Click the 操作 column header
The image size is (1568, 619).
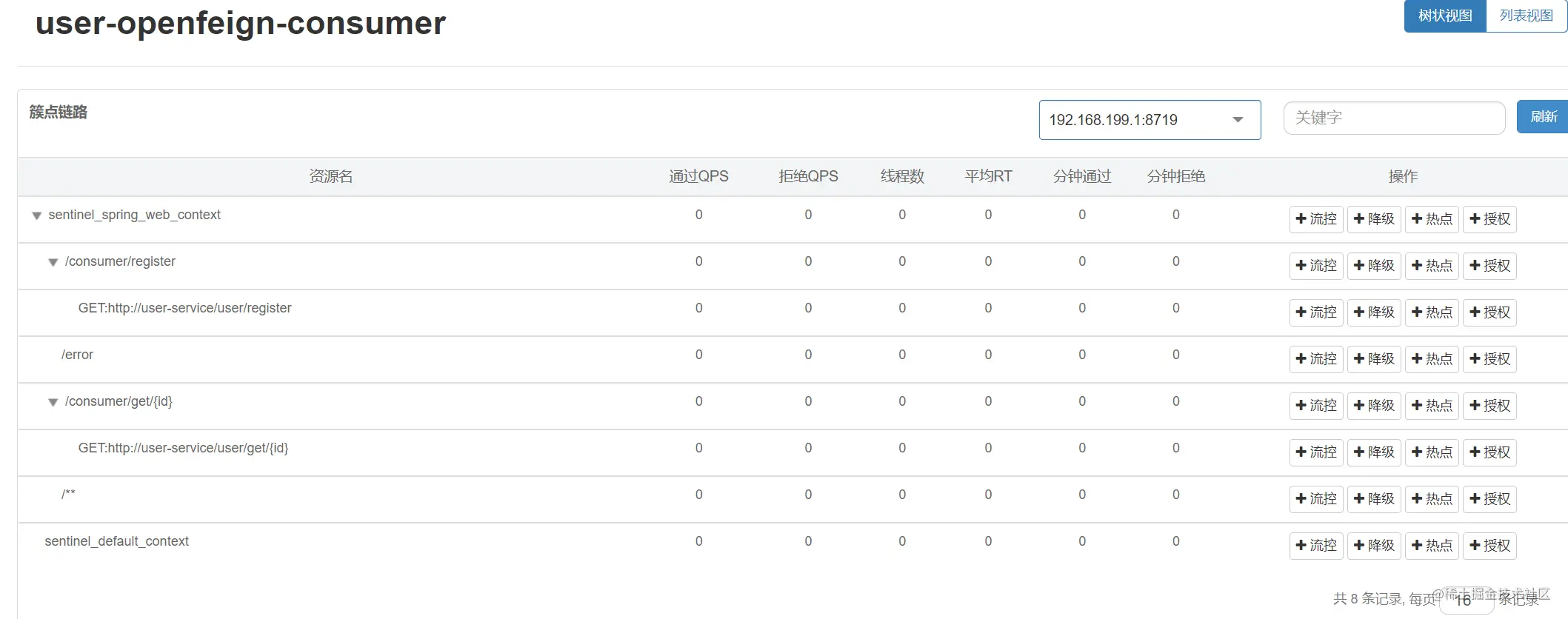[x=1403, y=176]
